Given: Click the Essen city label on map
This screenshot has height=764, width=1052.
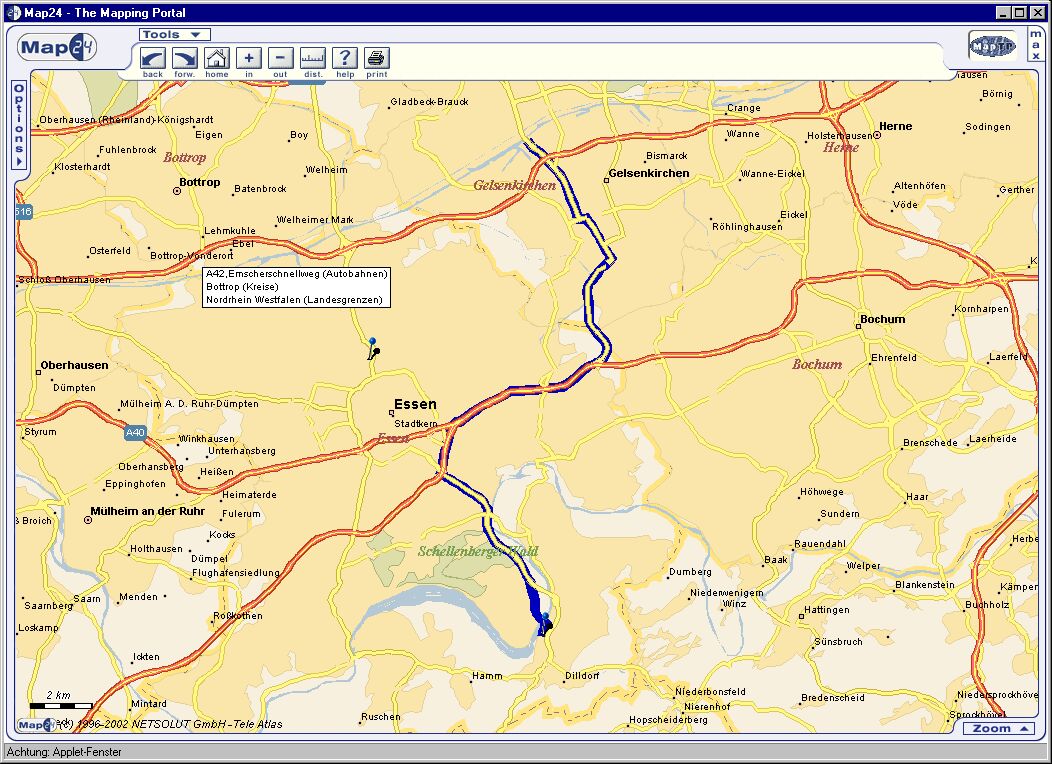Looking at the screenshot, I should 415,404.
